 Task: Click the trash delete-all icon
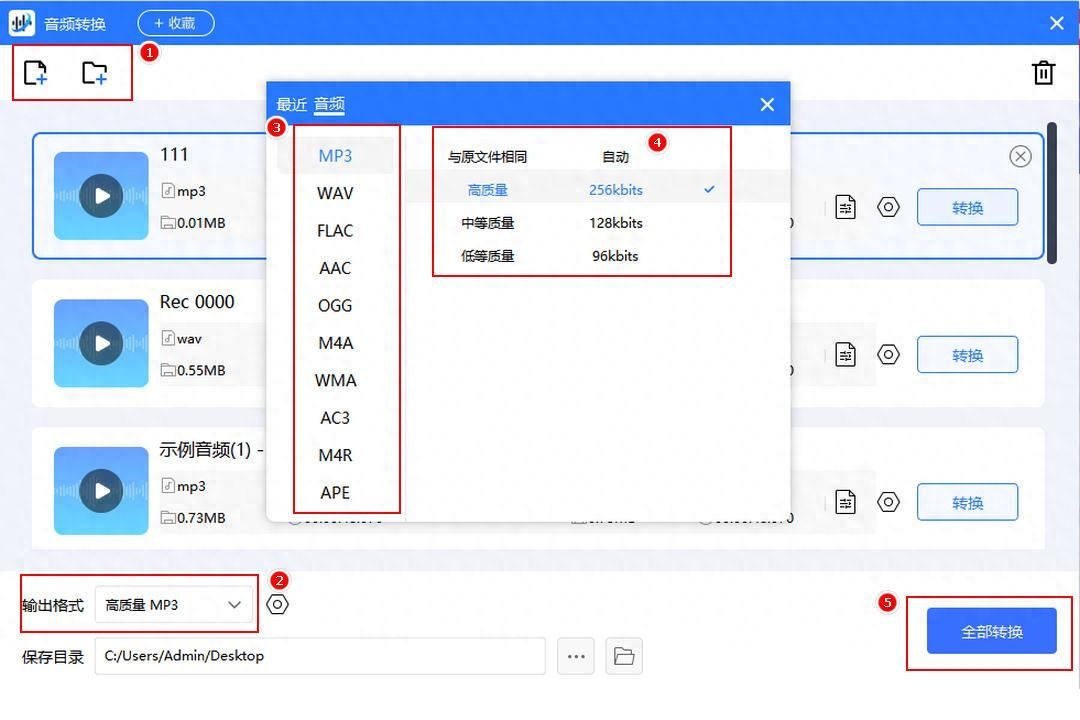click(x=1043, y=72)
